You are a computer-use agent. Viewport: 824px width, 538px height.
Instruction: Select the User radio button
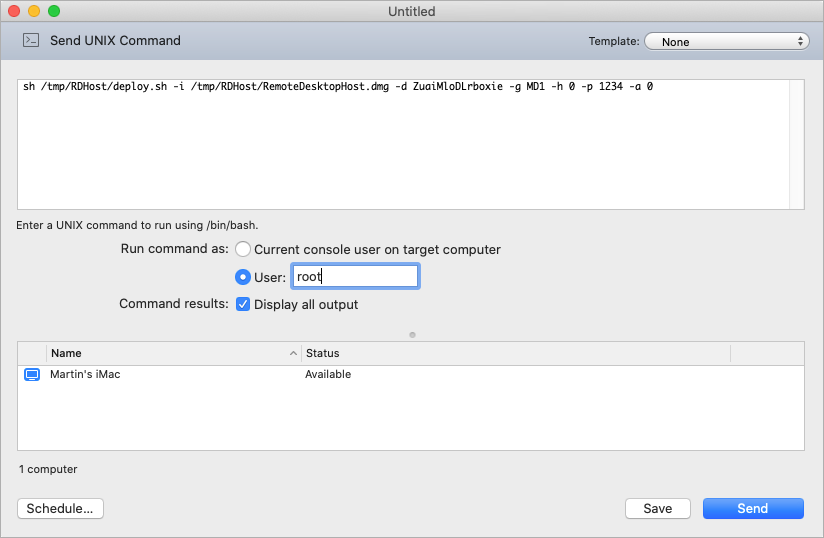click(x=243, y=277)
